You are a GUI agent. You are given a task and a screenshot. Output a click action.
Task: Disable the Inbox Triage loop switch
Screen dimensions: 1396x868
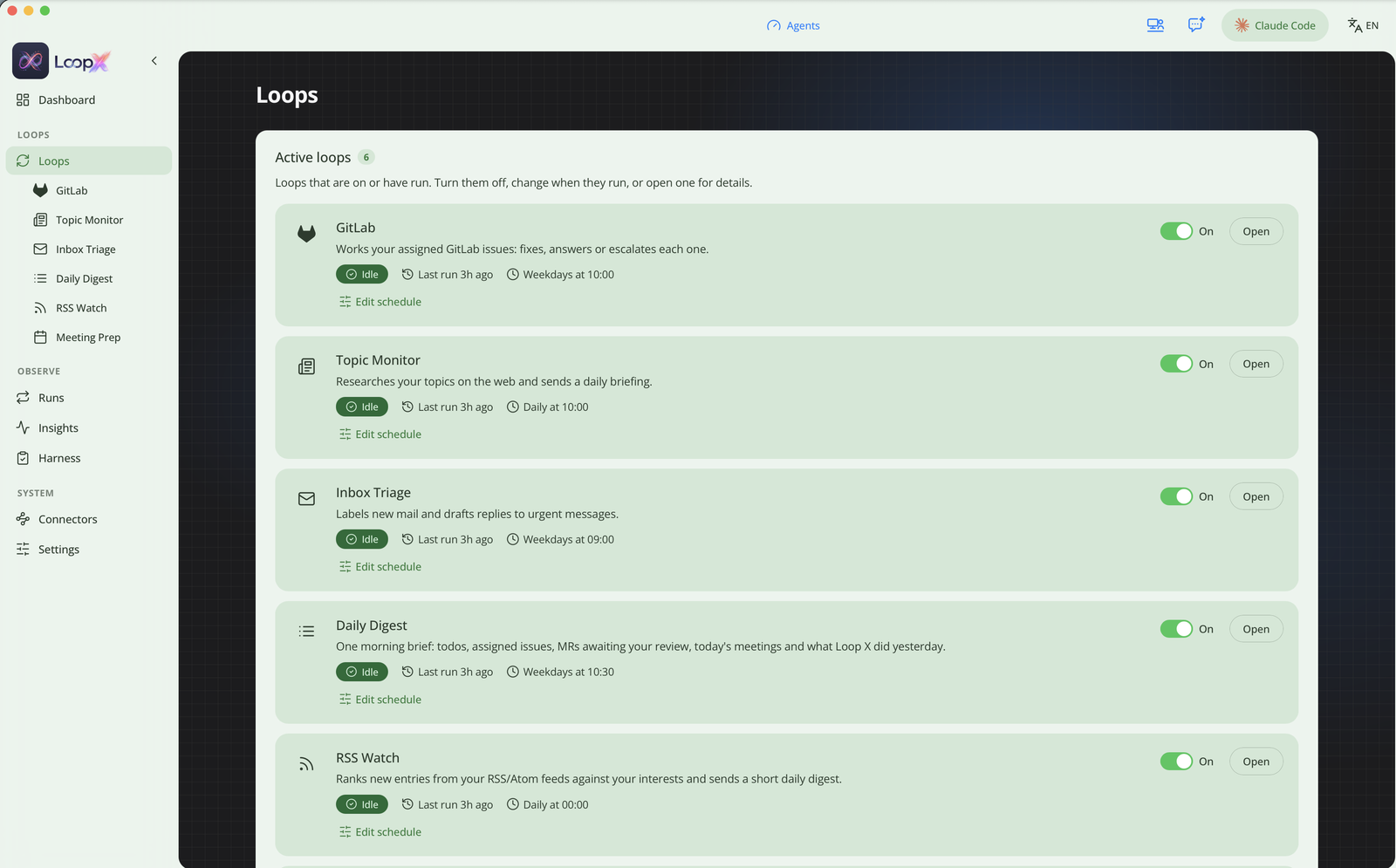1176,496
